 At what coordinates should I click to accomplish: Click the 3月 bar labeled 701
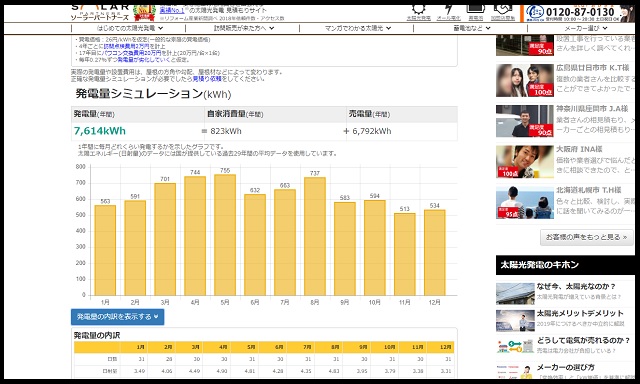pyautogui.click(x=165, y=239)
